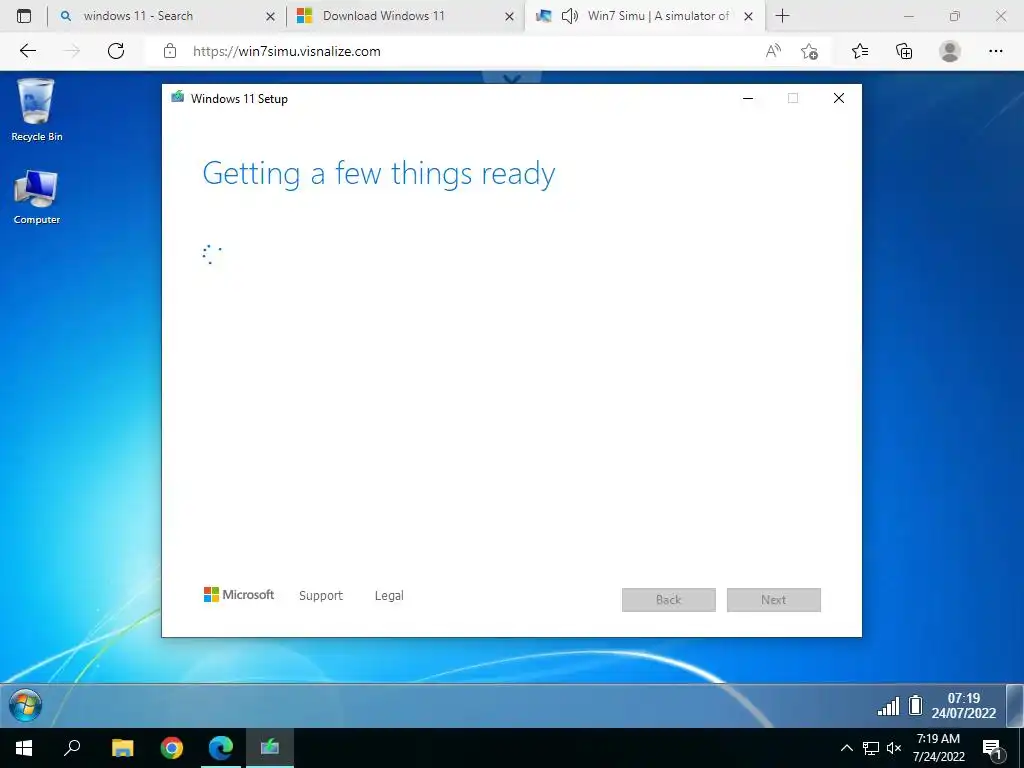The image size is (1024, 768).
Task: Switch to Microsoft Edge on taskbar
Action: click(x=221, y=748)
